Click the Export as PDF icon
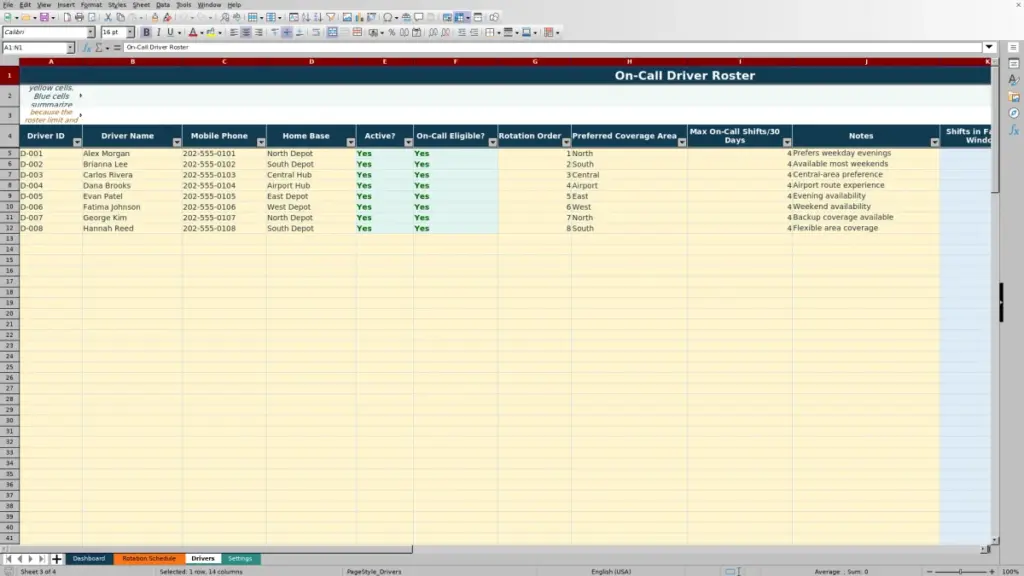The image size is (1024, 576). [67, 17]
